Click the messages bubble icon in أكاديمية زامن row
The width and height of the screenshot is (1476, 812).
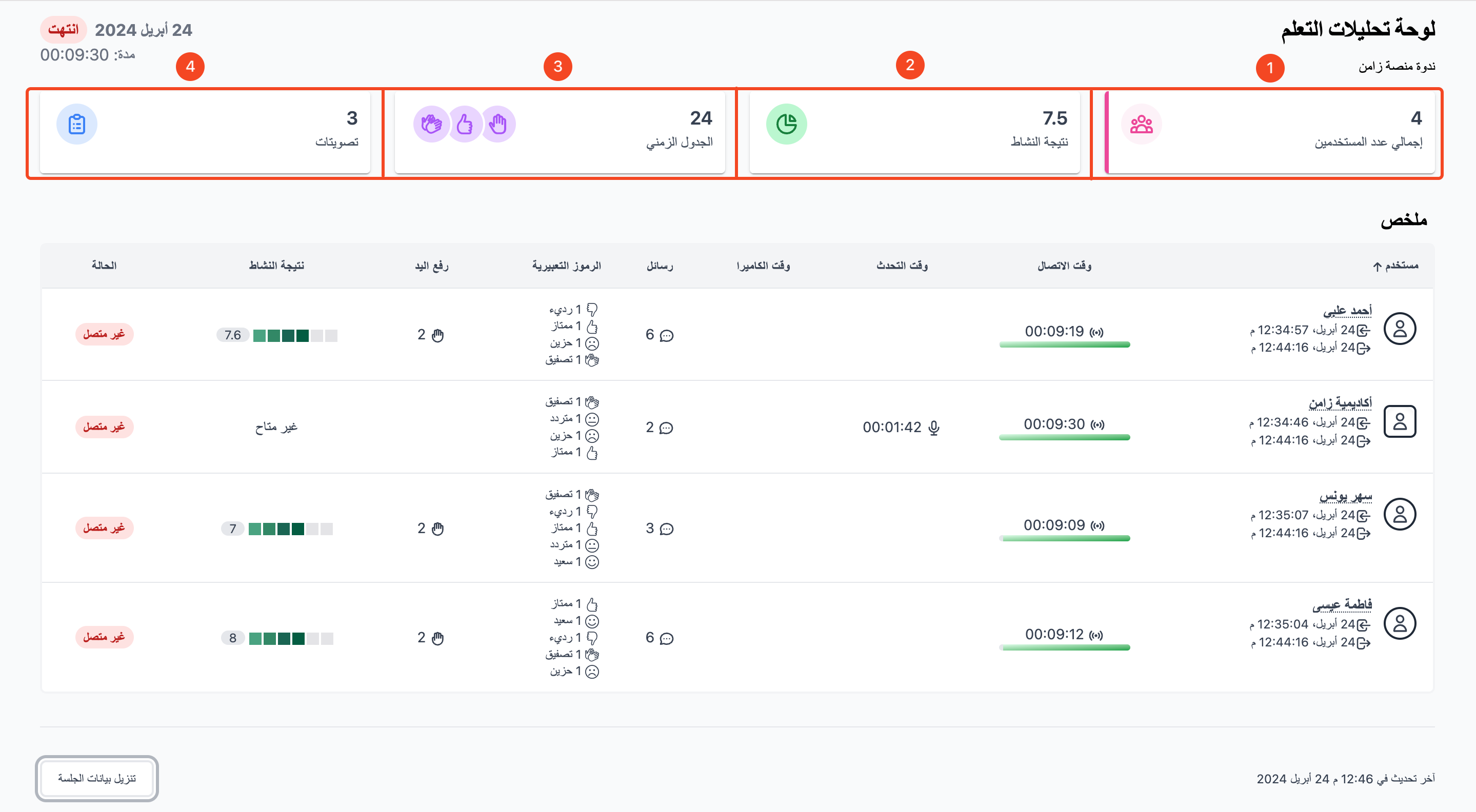click(666, 428)
